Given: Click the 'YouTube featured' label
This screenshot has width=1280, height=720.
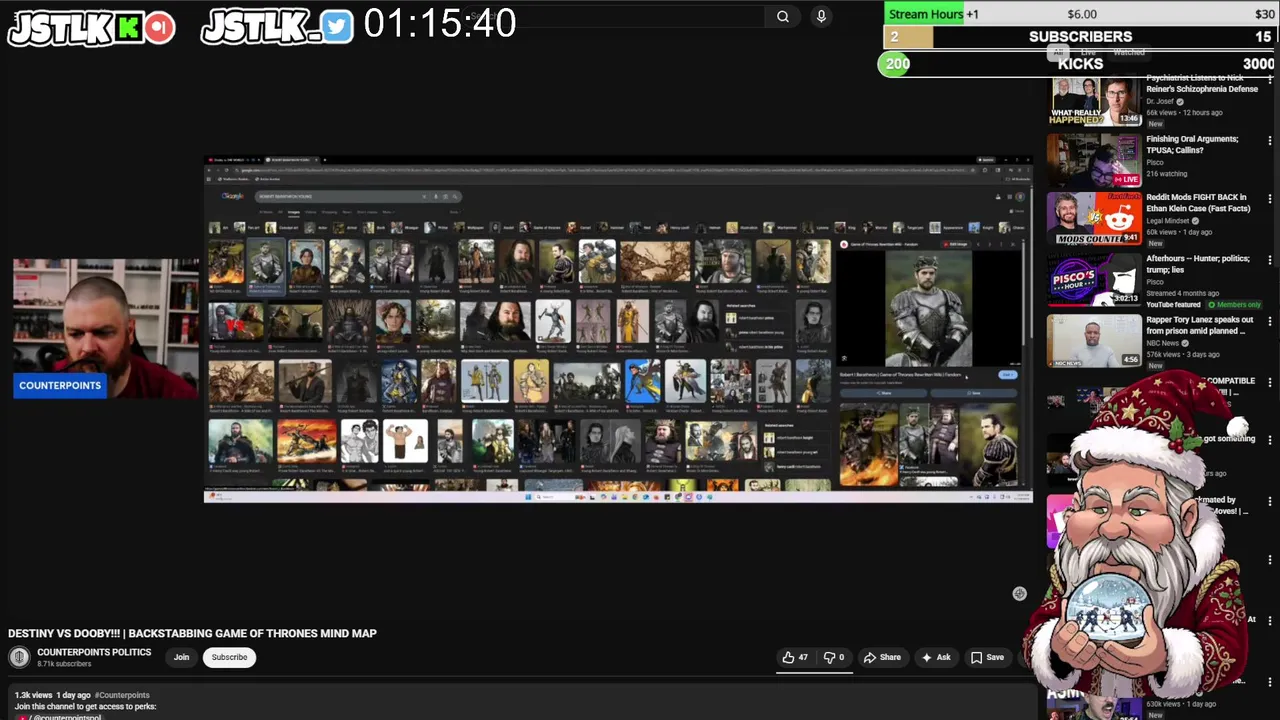Looking at the screenshot, I should [x=1173, y=304].
